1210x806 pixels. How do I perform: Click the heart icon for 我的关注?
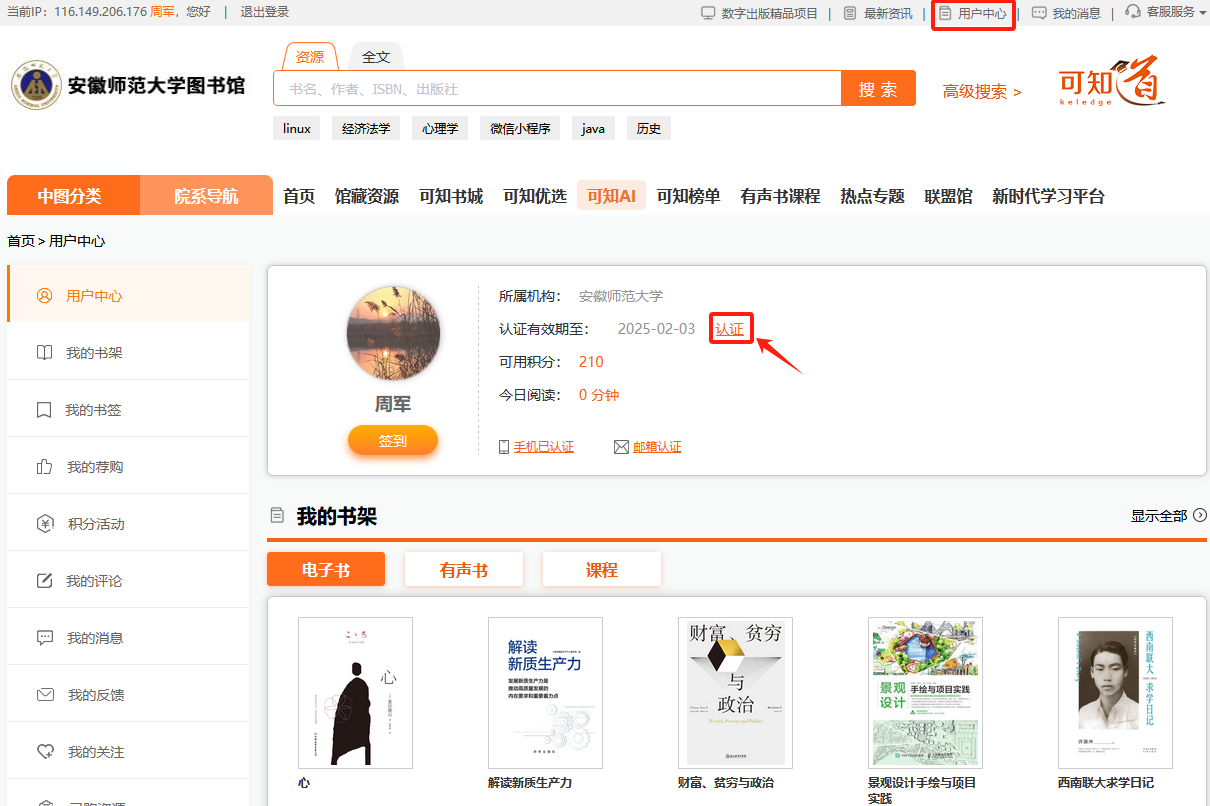point(44,752)
